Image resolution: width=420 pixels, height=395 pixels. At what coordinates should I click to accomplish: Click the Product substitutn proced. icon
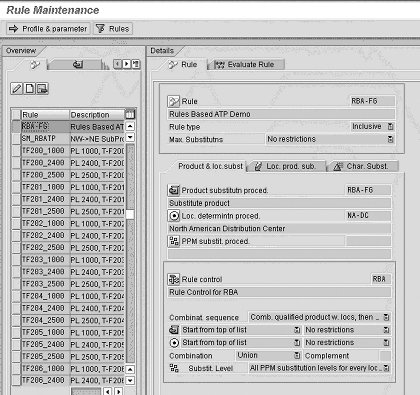[173, 190]
